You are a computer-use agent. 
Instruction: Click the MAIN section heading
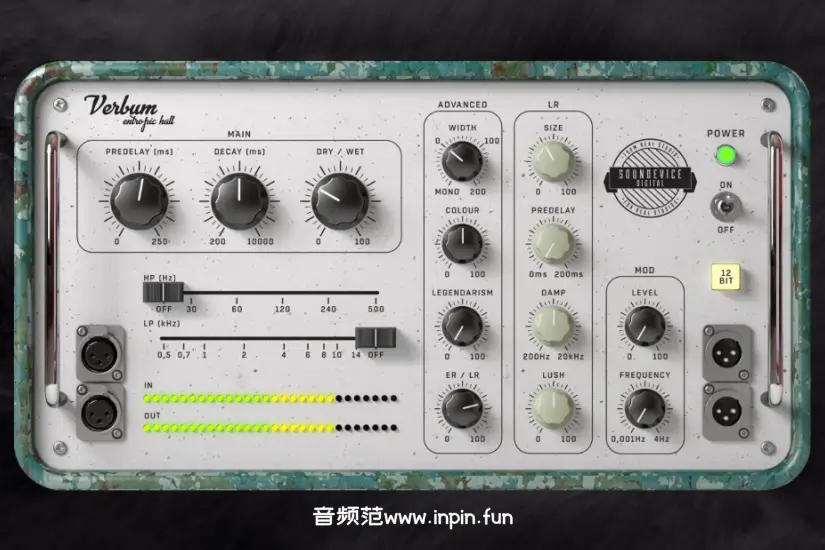click(239, 134)
